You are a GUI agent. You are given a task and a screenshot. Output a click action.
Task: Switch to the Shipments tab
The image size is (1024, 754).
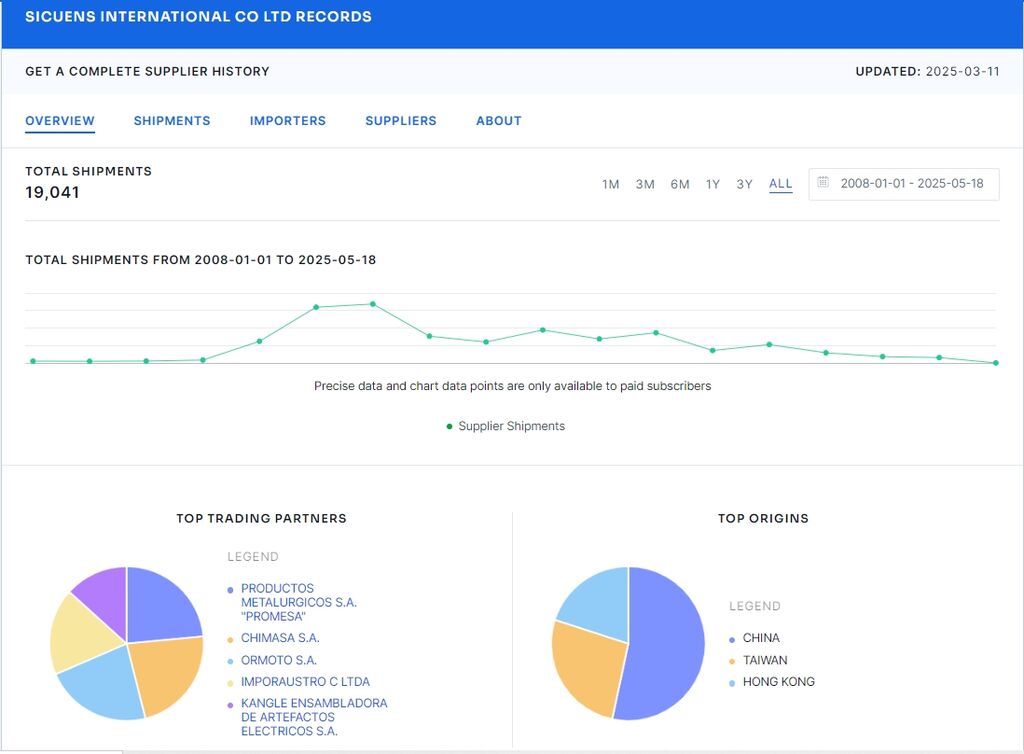(172, 121)
